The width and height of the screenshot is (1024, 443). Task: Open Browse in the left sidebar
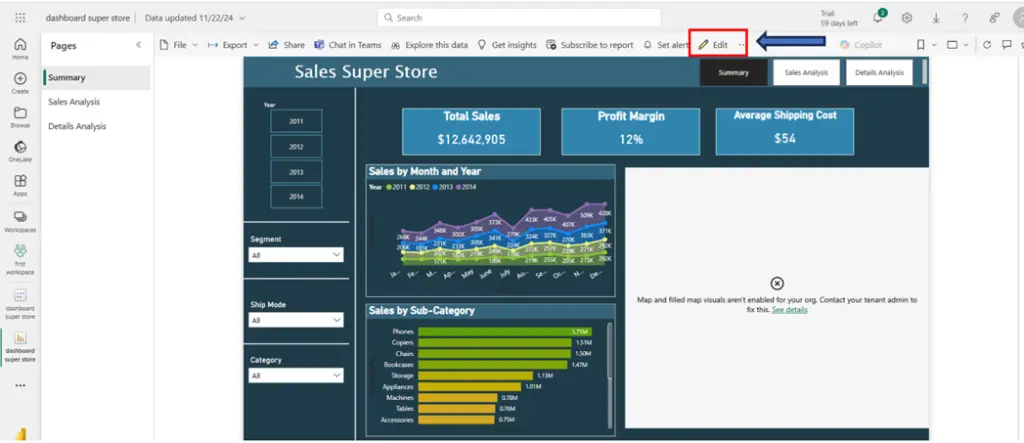(x=20, y=117)
